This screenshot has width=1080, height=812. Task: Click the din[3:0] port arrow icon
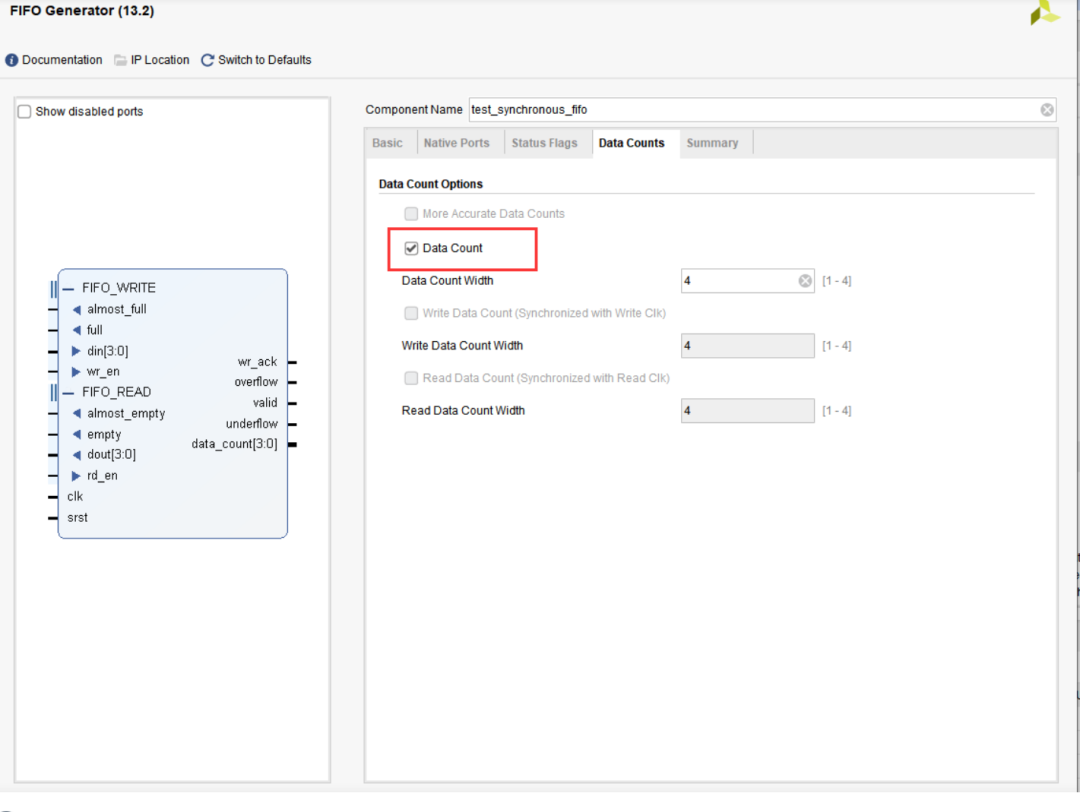[x=77, y=351]
